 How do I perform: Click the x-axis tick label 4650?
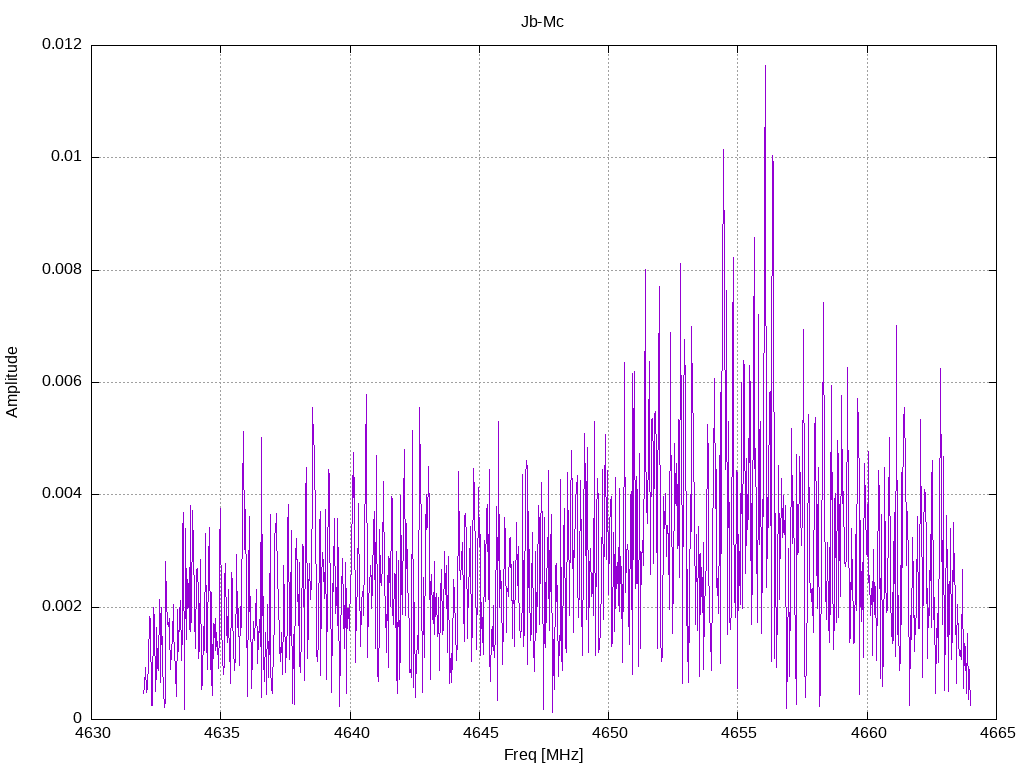point(609,733)
